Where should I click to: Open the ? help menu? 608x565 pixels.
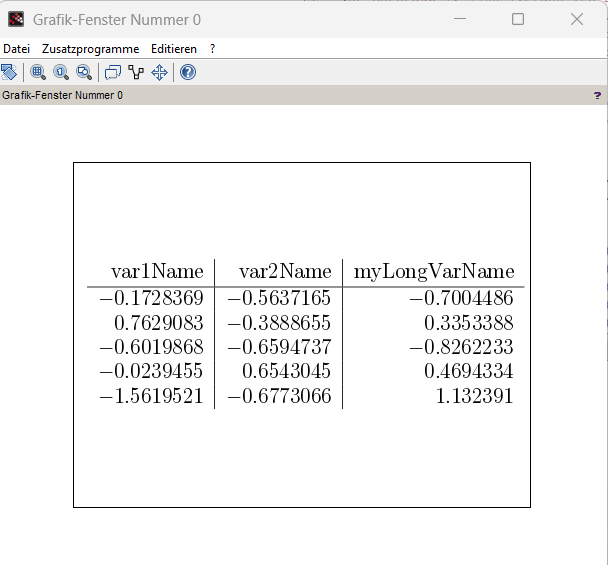(212, 49)
